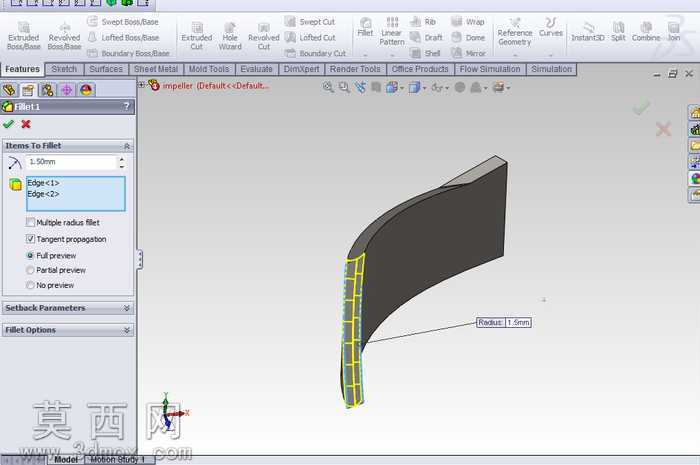The width and height of the screenshot is (700, 465).
Task: Expand Fillet Options section
Action: click(127, 330)
